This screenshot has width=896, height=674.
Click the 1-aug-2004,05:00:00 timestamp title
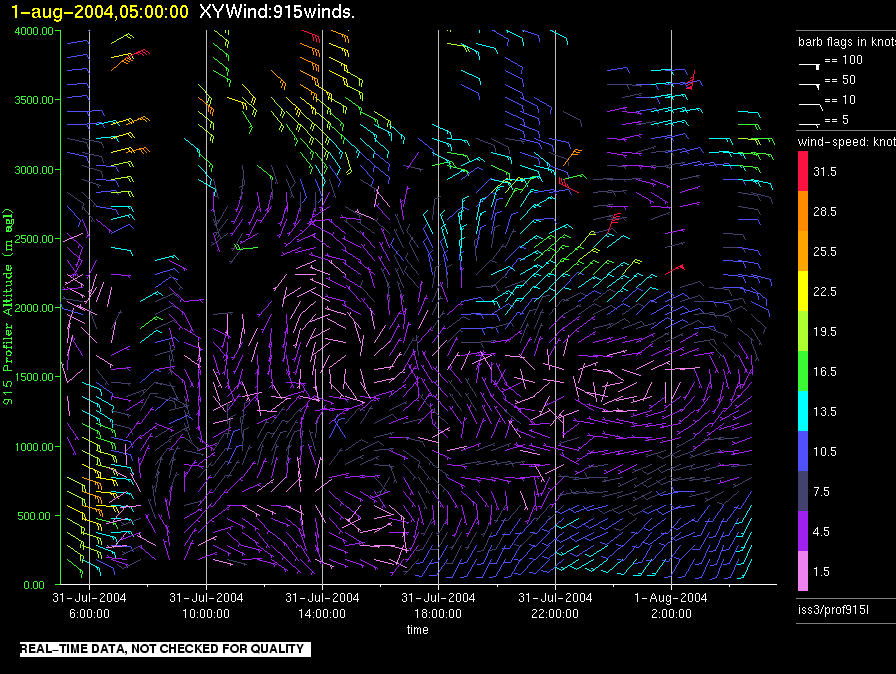tap(100, 11)
